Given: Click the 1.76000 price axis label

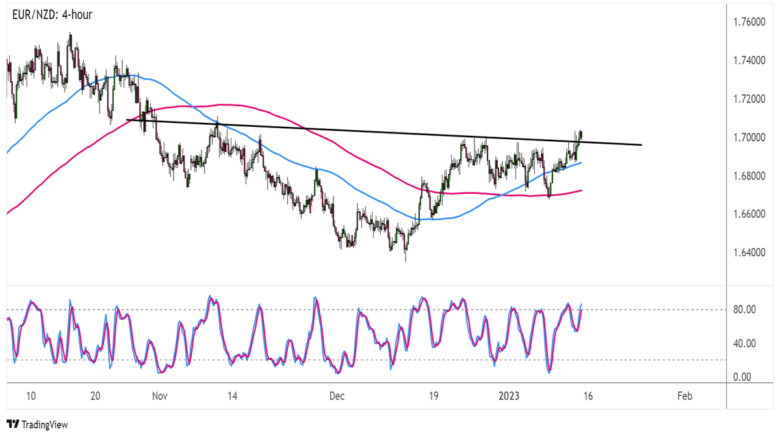Looking at the screenshot, I should (x=750, y=21).
